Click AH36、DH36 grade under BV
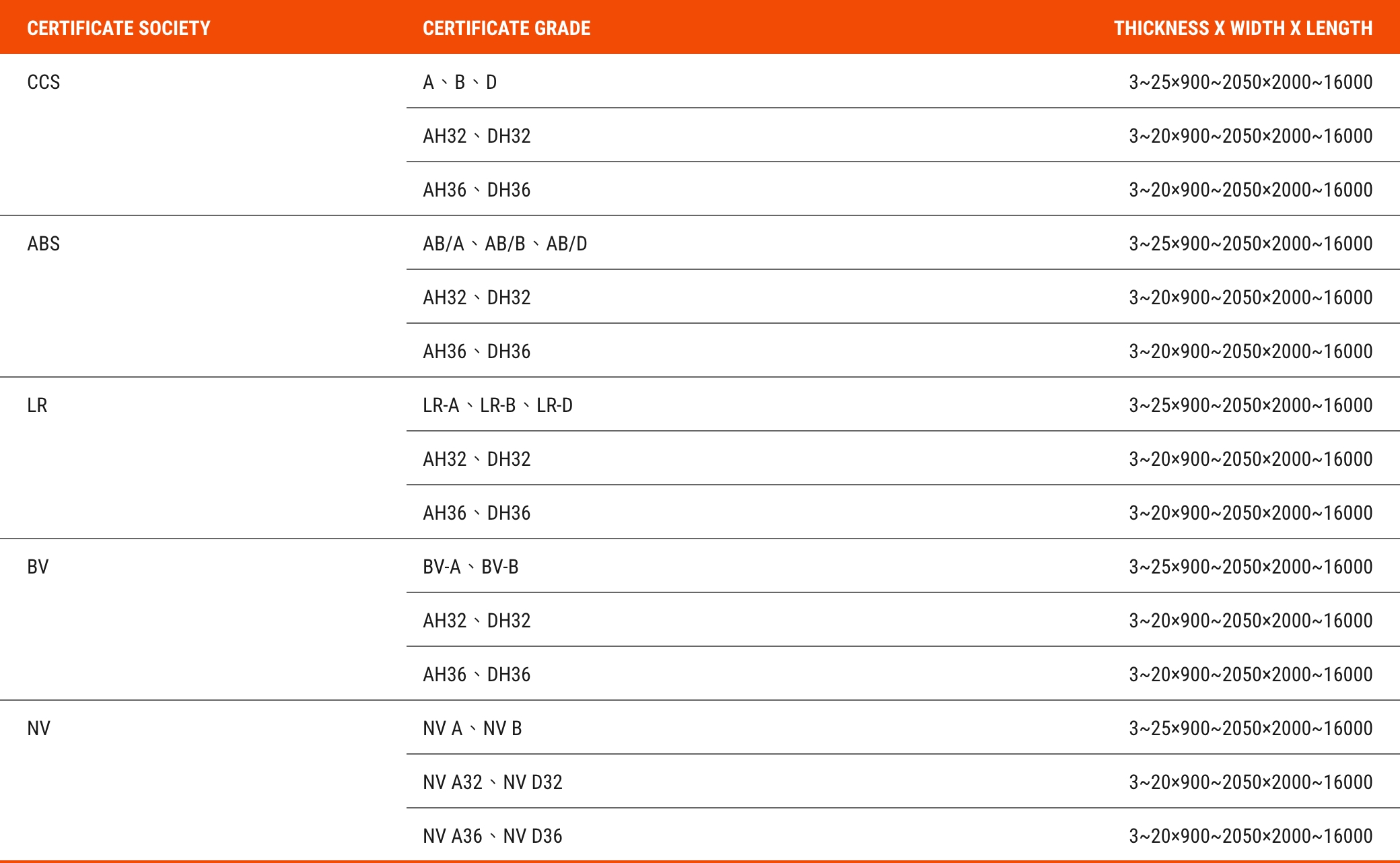1400x863 pixels. coord(477,675)
